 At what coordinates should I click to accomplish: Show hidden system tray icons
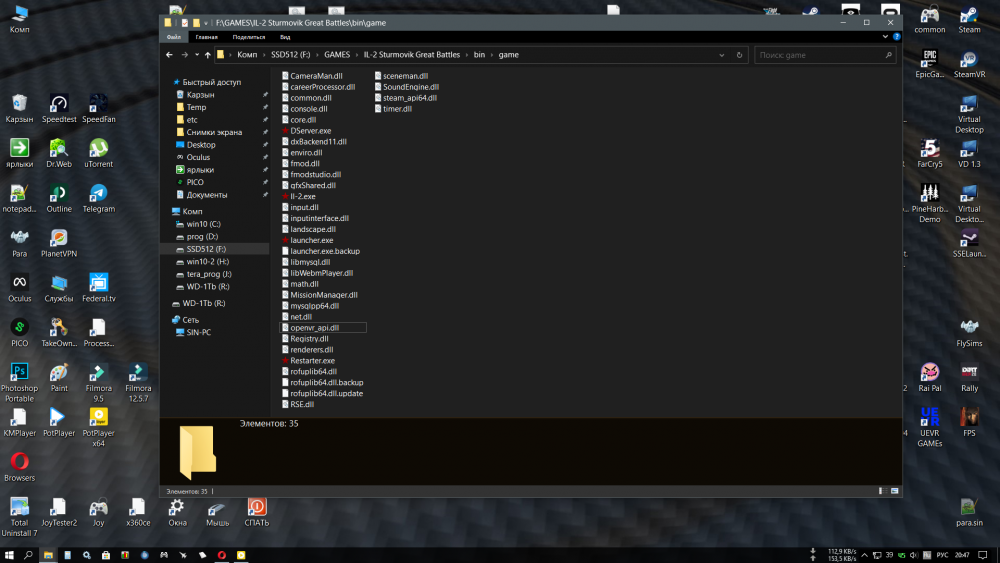coord(864,555)
